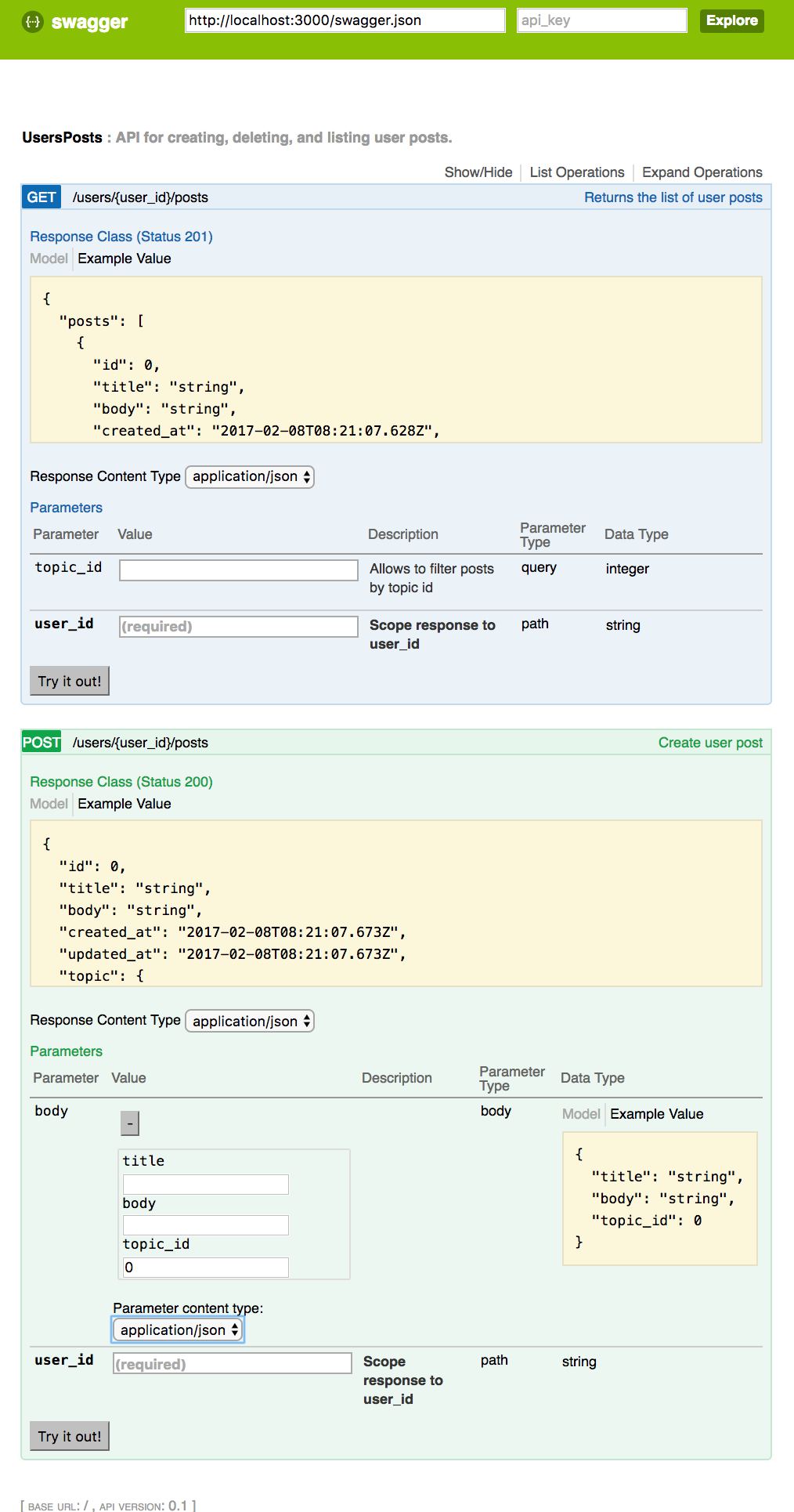Click the 'Create user post' summary link
794x1512 pixels.
click(710, 743)
